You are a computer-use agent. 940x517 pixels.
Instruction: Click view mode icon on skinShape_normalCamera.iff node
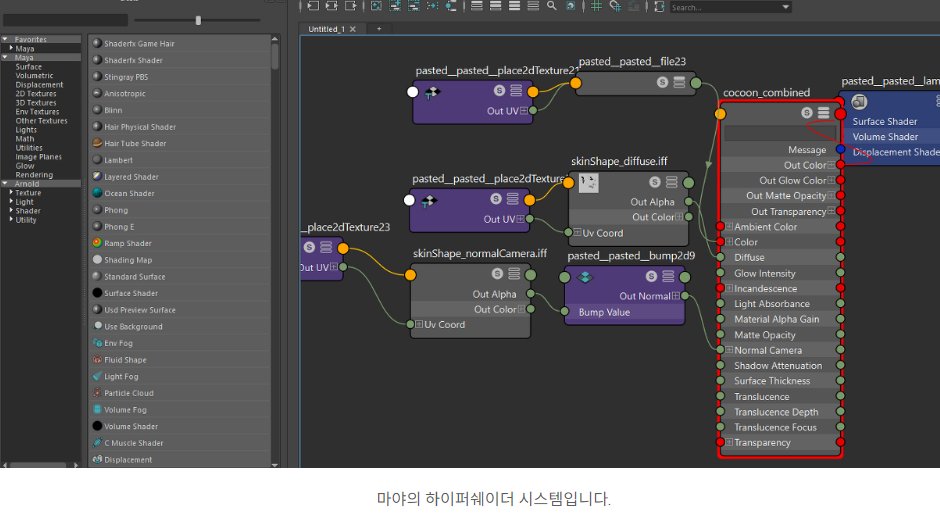(x=514, y=273)
